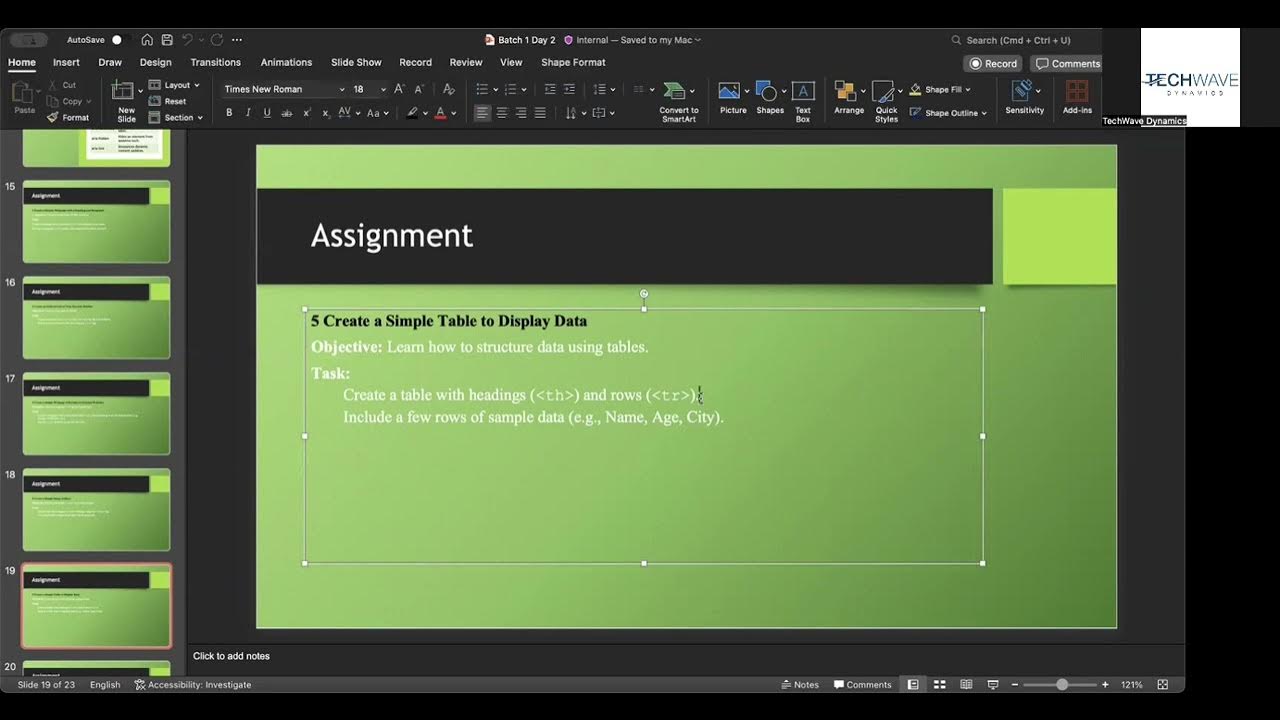Adjust the zoom slider in status bar

(1062, 685)
